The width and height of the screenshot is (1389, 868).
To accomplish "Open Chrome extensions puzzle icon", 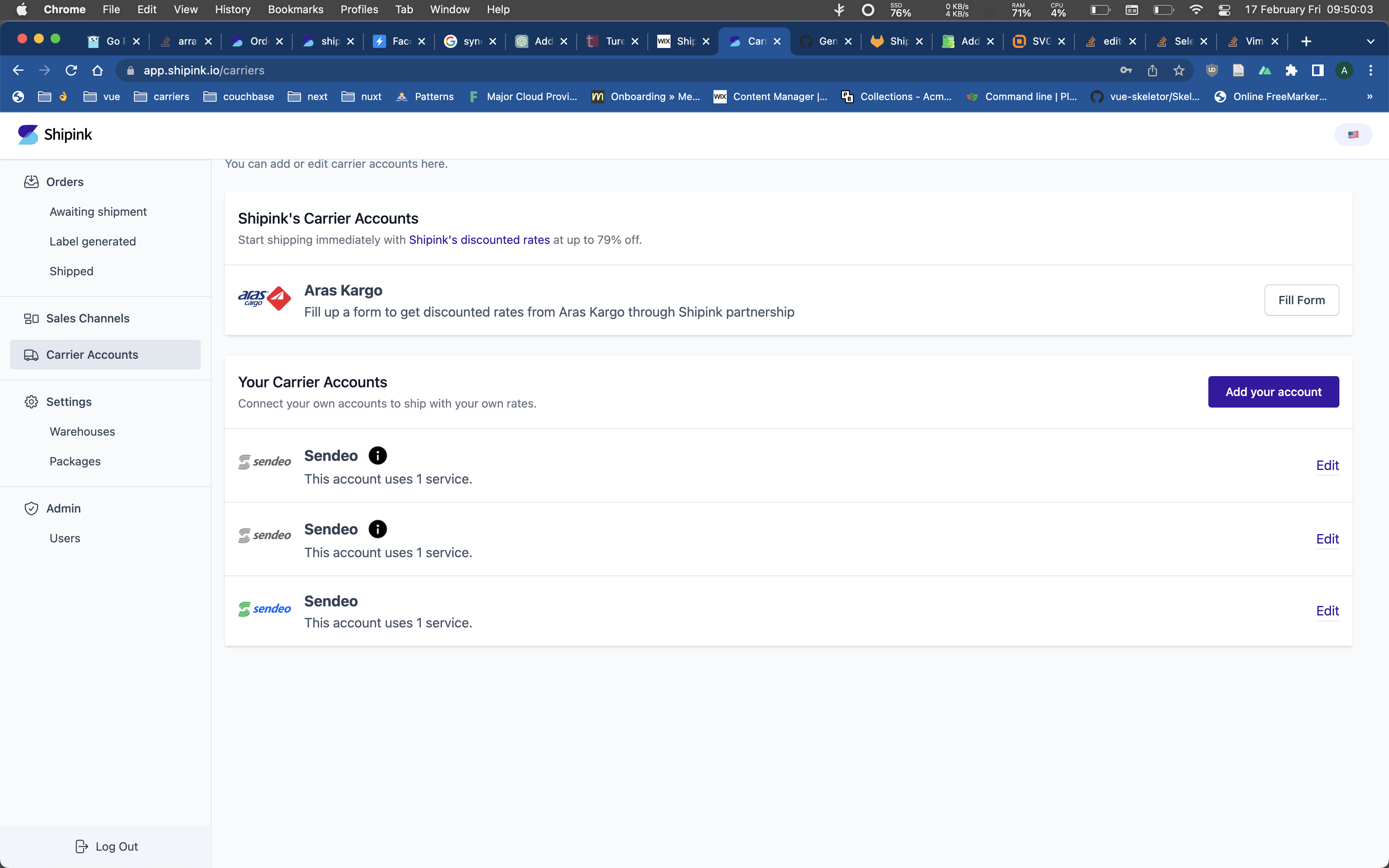I will (1291, 71).
